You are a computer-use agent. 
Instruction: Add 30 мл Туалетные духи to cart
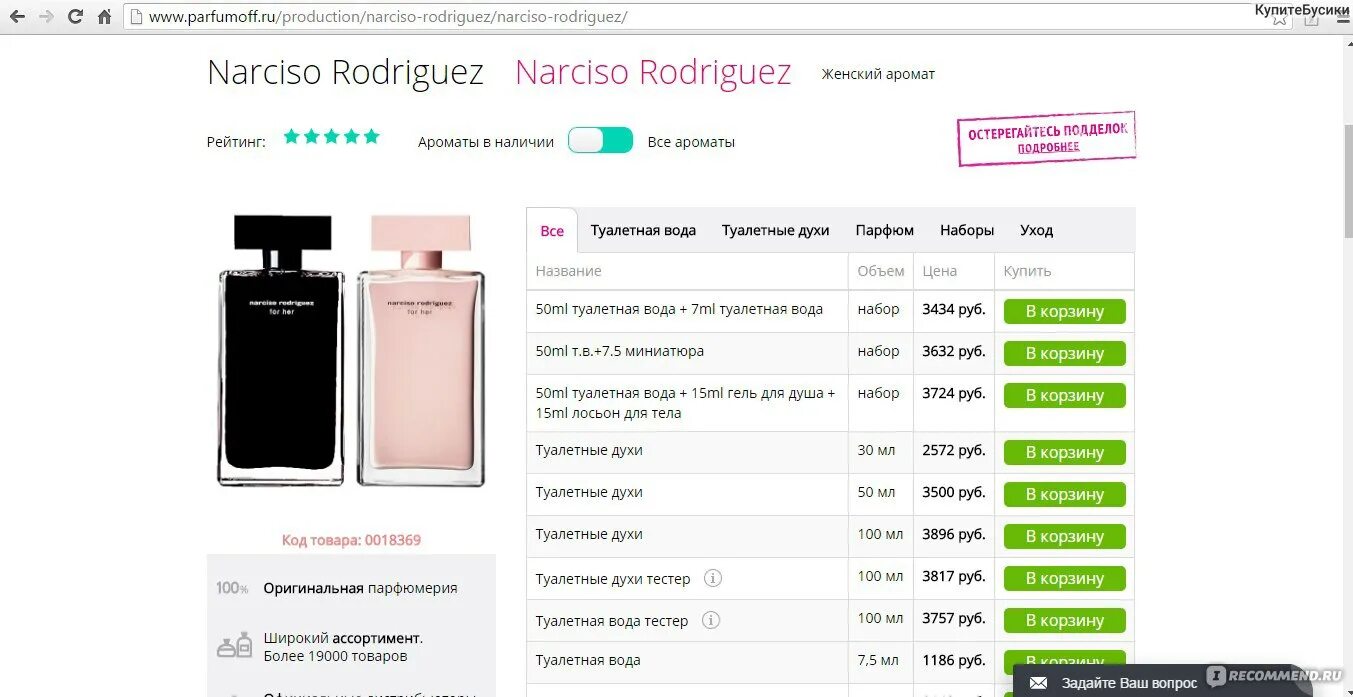pyautogui.click(x=1065, y=453)
